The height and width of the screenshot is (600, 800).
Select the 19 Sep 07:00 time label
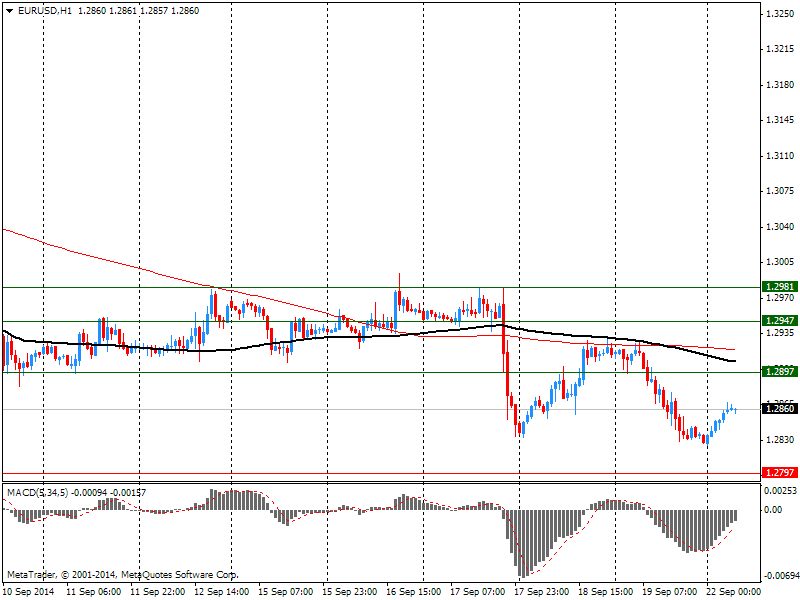click(x=669, y=592)
